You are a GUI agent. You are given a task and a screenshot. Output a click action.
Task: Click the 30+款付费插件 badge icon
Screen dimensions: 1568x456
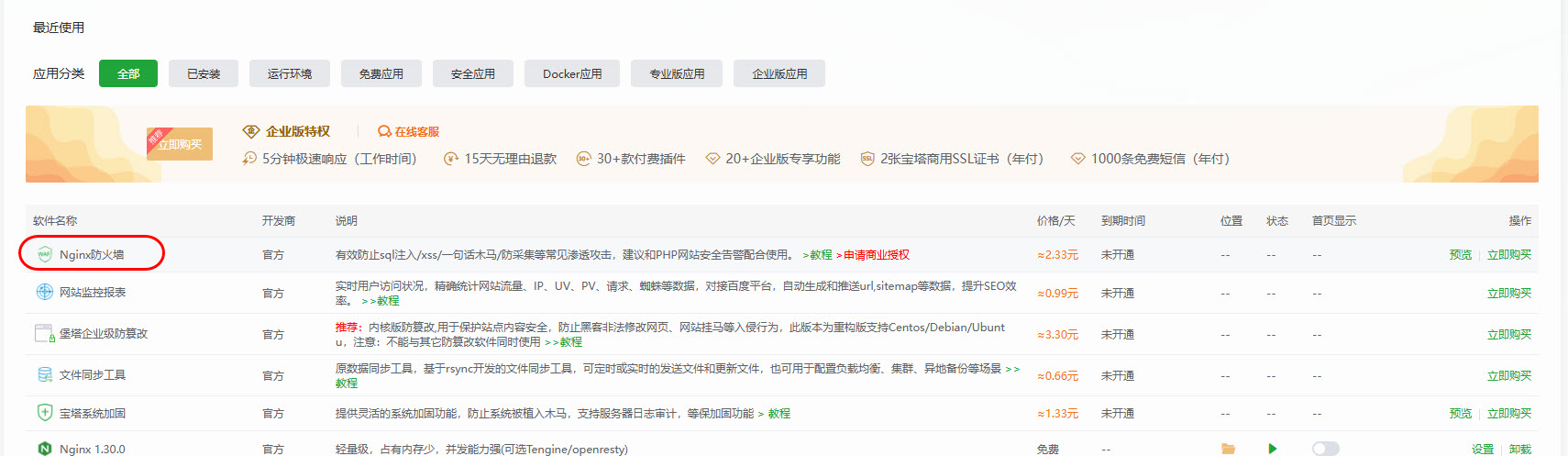(583, 159)
